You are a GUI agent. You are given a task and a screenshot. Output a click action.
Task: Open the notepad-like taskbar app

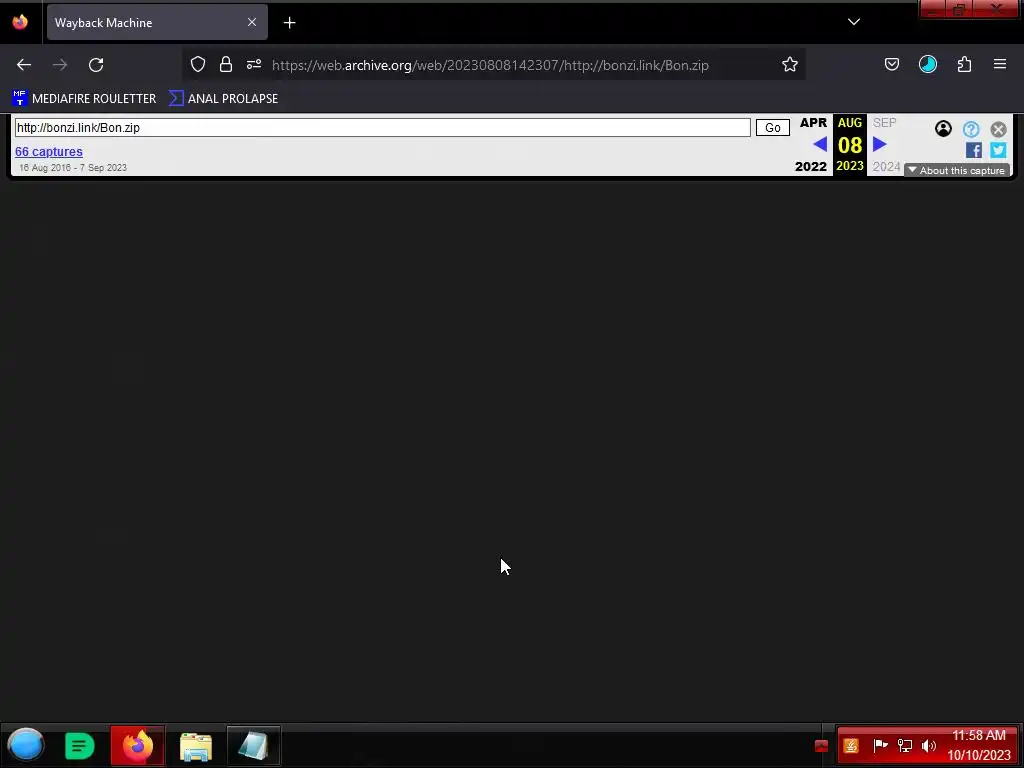pos(253,745)
